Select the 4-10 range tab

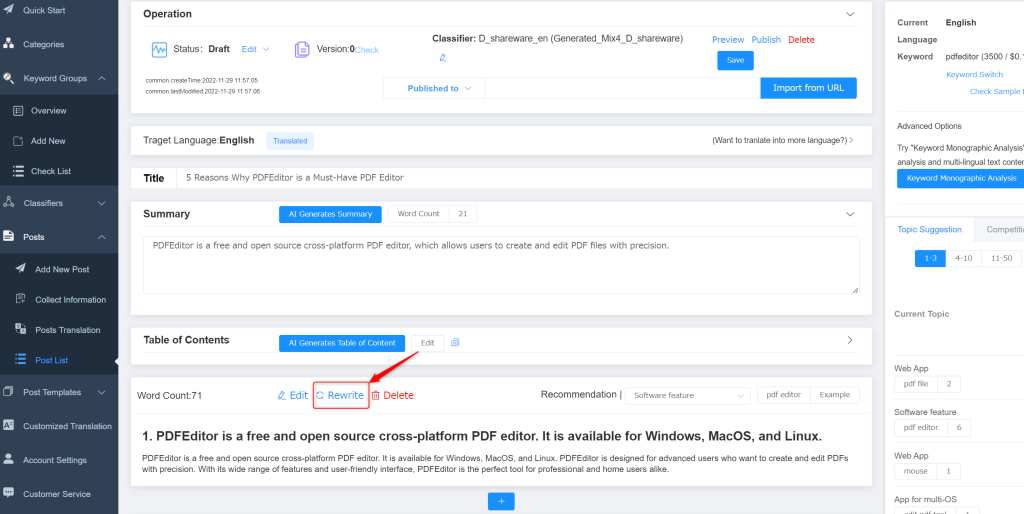963,258
